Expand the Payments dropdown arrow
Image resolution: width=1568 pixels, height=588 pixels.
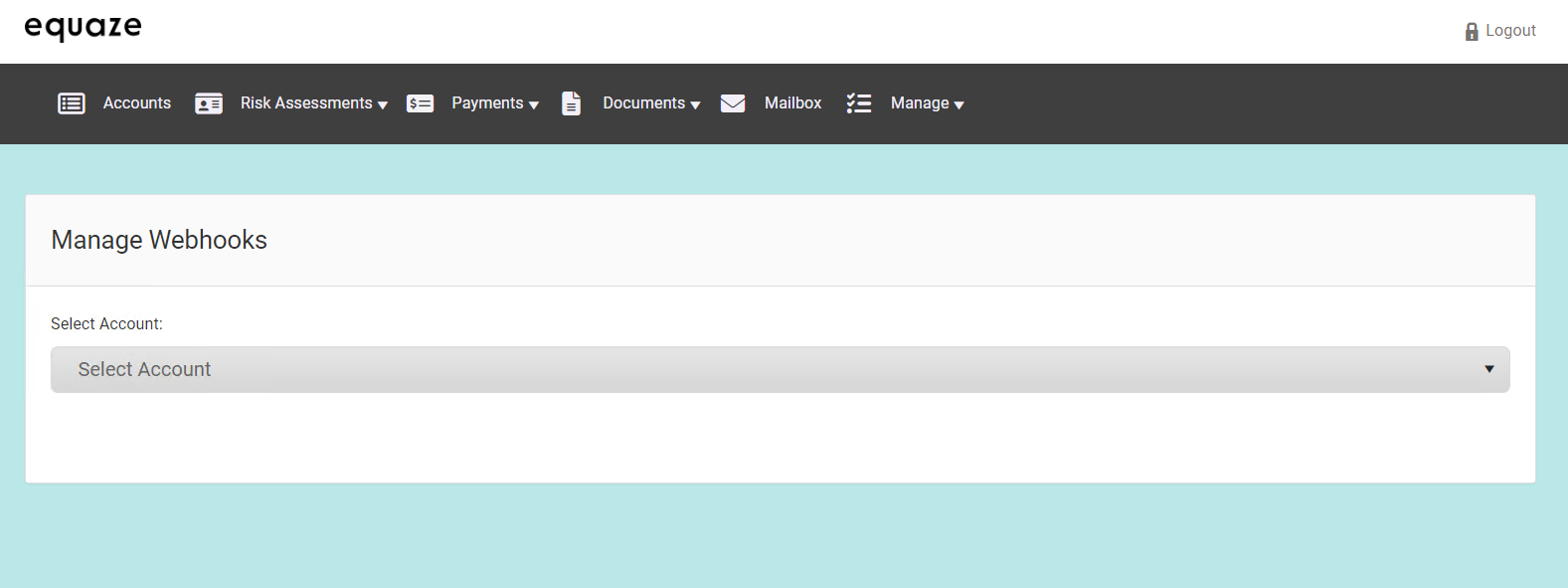(534, 105)
